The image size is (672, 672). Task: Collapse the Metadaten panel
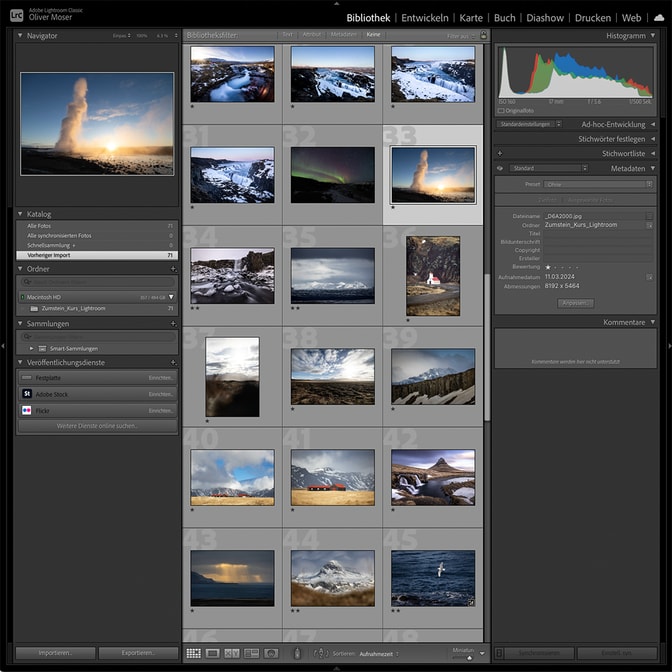pos(653,168)
